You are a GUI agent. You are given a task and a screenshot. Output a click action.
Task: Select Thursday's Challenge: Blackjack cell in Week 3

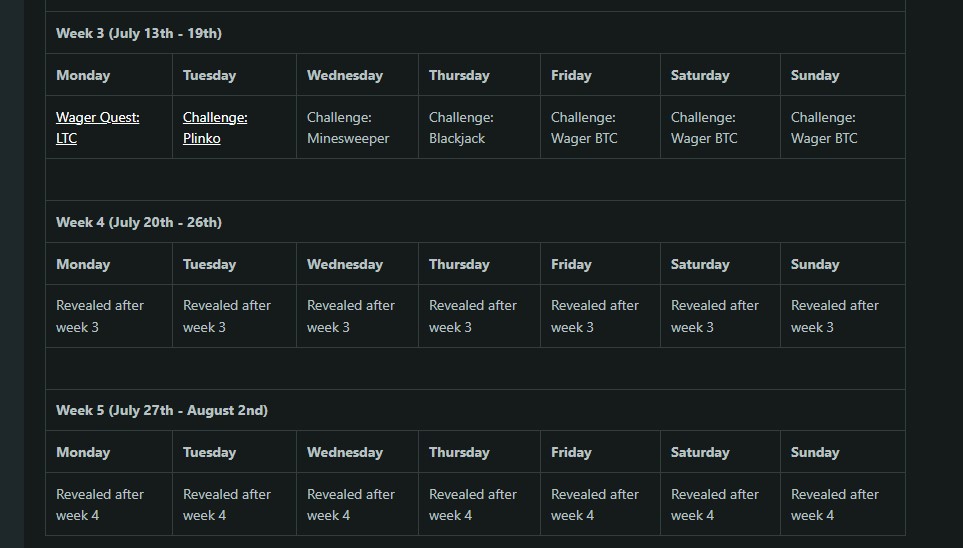(x=479, y=127)
